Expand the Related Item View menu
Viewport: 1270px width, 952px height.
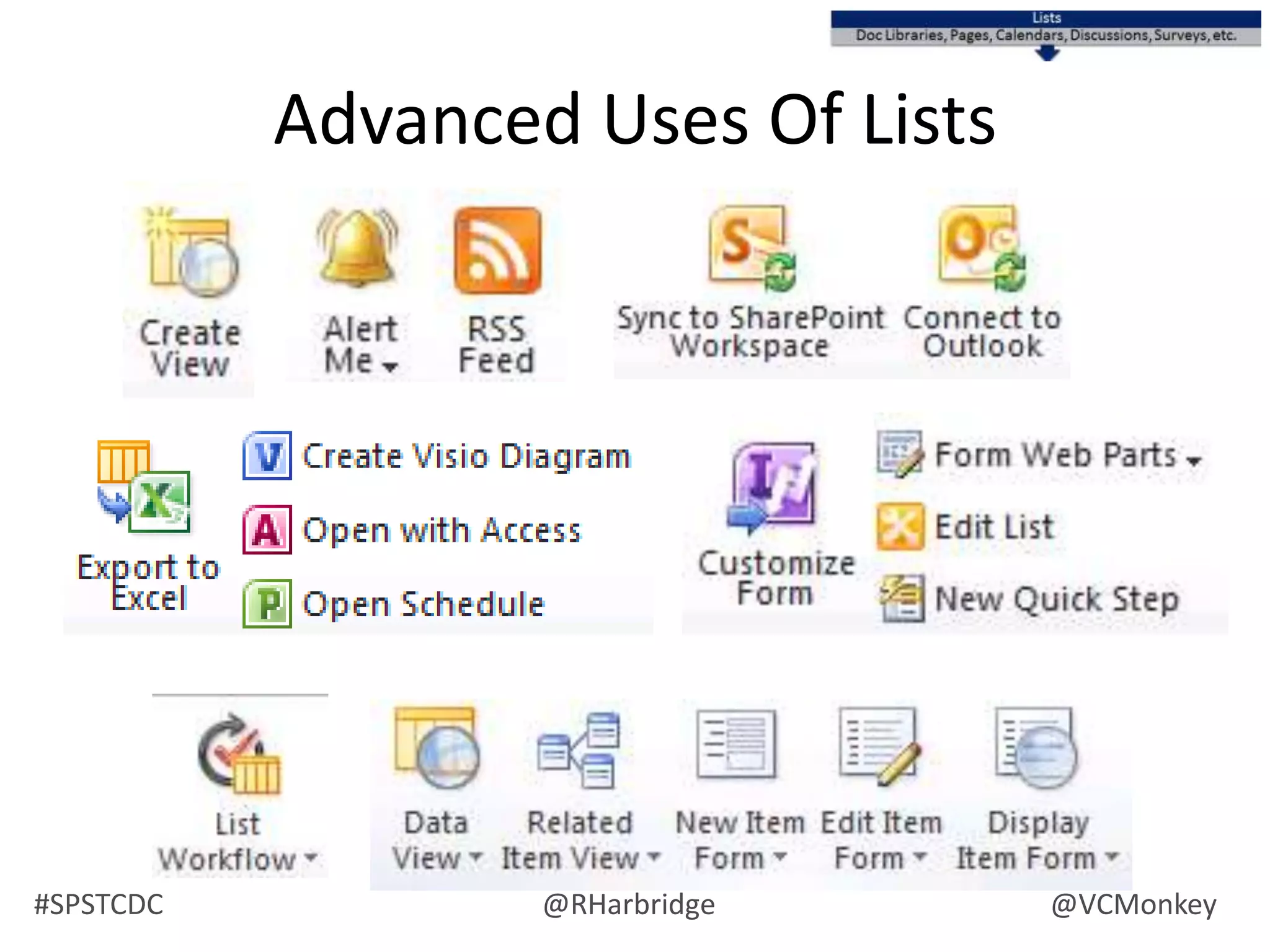654,857
